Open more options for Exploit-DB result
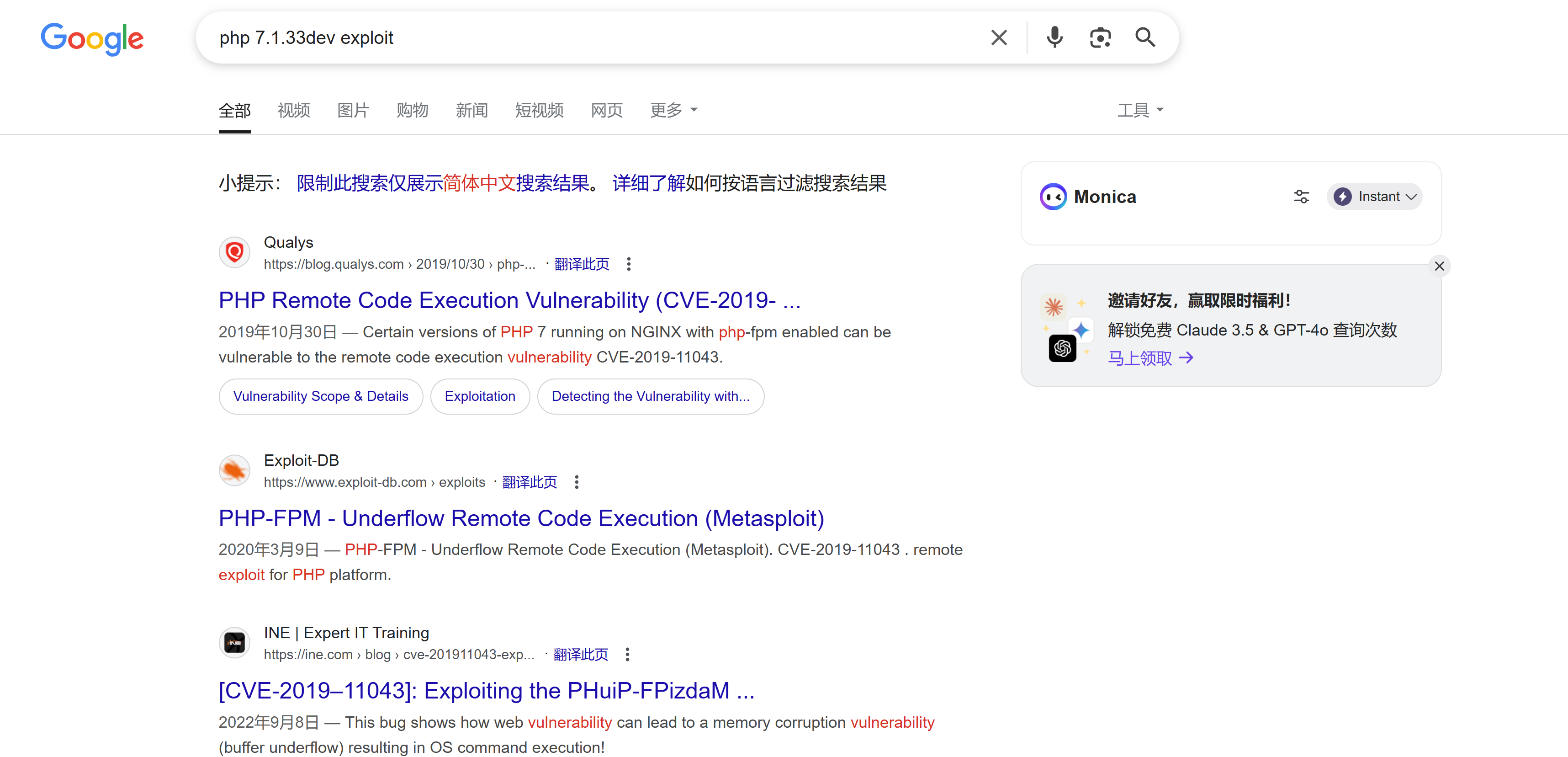Screen dimensions: 1568x757 (x=577, y=482)
